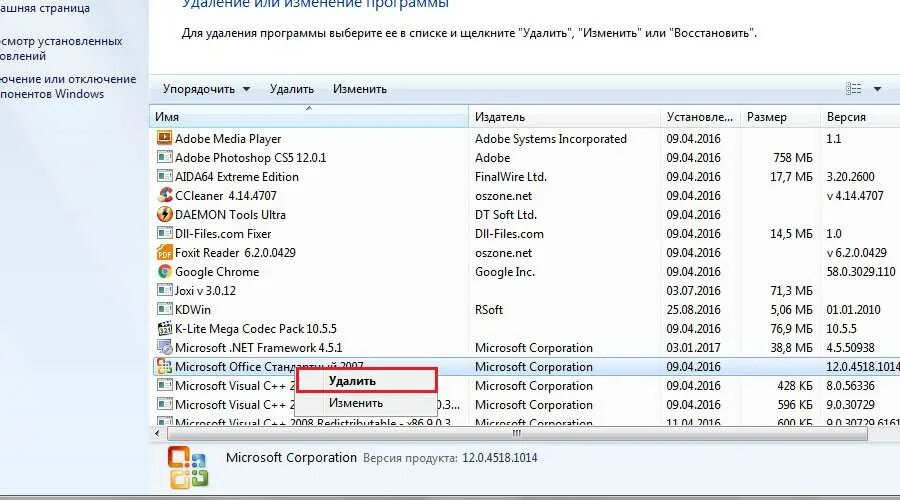Sort by the Установлено column header

700,117
